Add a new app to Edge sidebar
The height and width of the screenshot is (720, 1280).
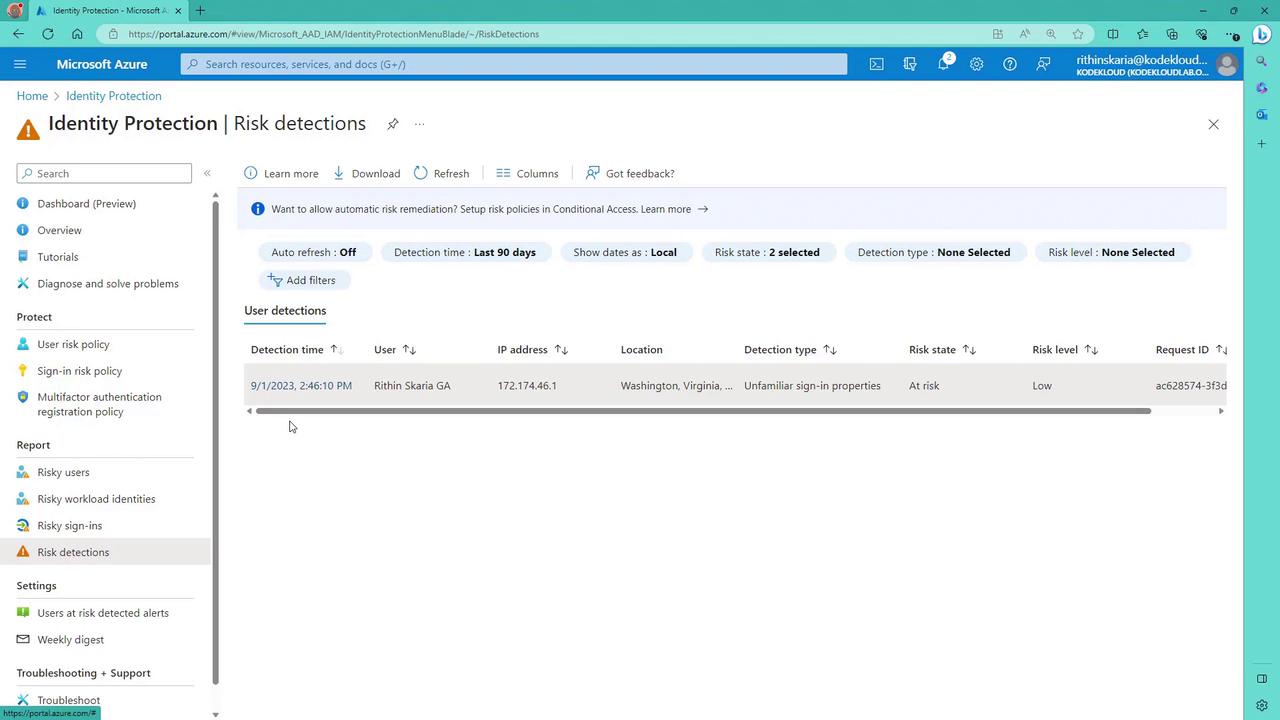click(1262, 144)
